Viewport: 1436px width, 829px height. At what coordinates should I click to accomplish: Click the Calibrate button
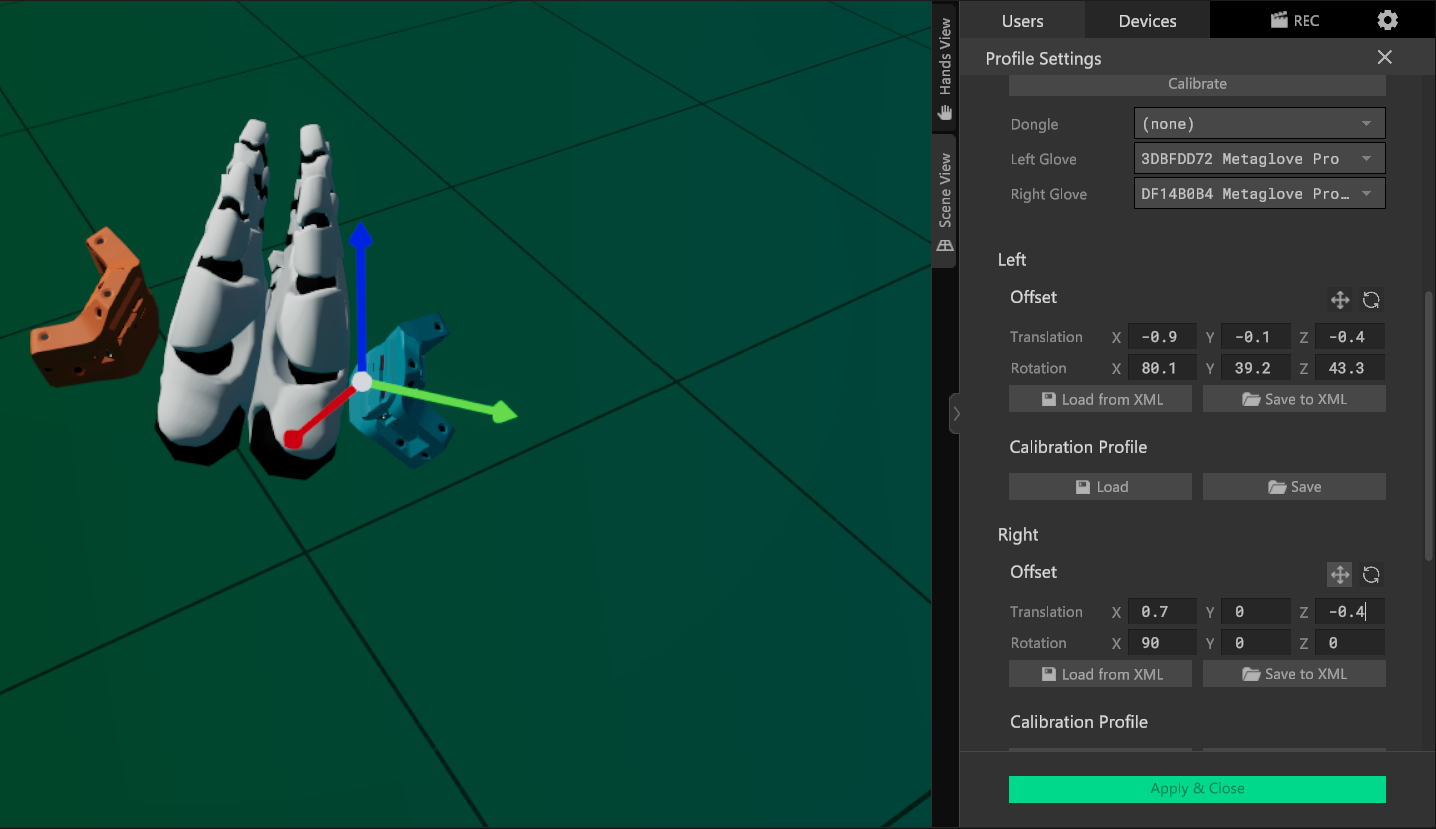(1197, 84)
